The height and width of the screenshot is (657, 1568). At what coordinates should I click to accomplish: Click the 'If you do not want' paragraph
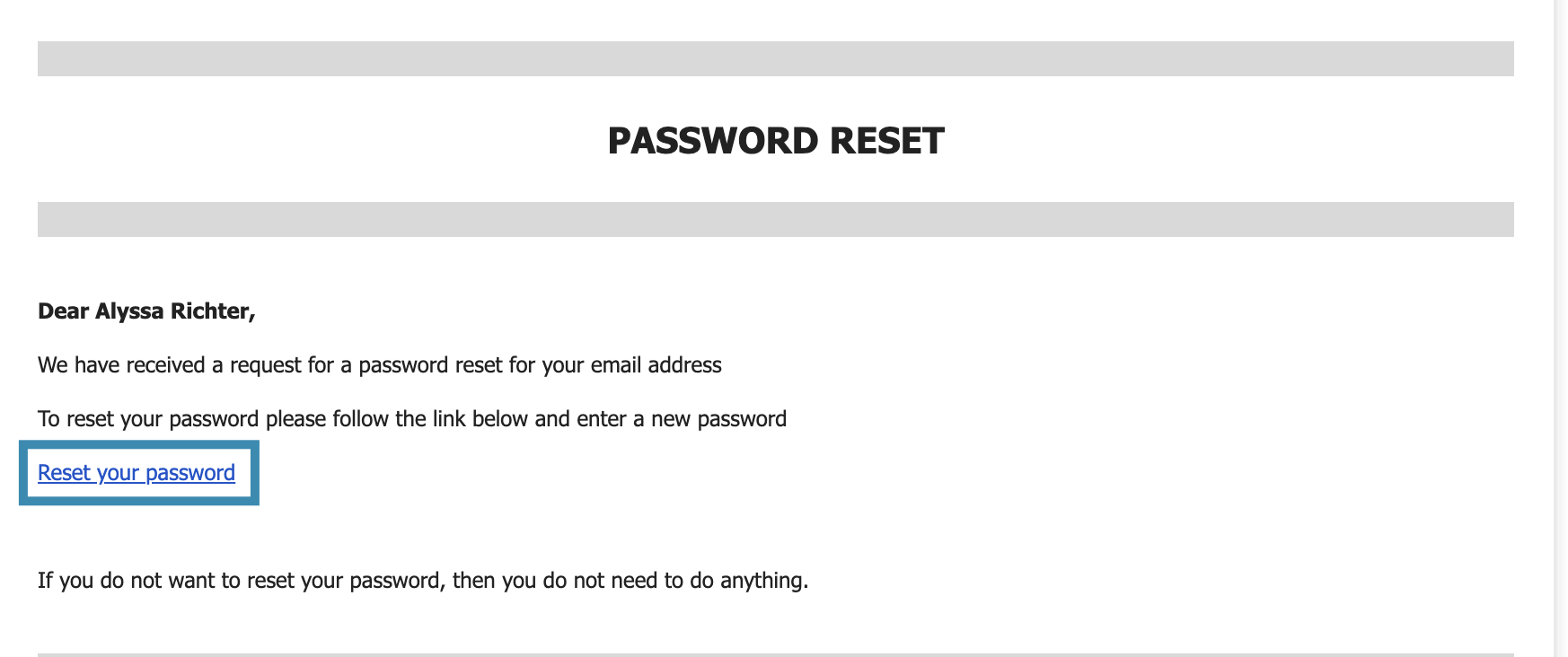423,581
